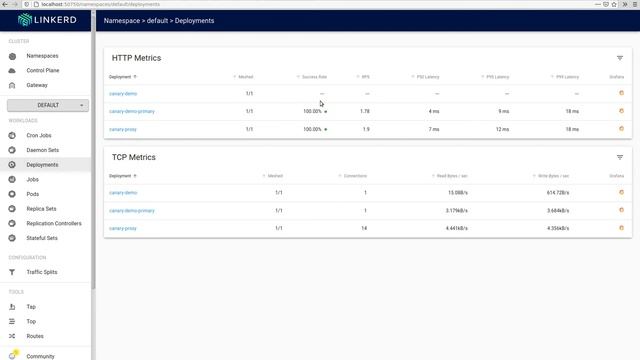Sort HTTP Metrics by P50 Latency

click(x=425, y=77)
